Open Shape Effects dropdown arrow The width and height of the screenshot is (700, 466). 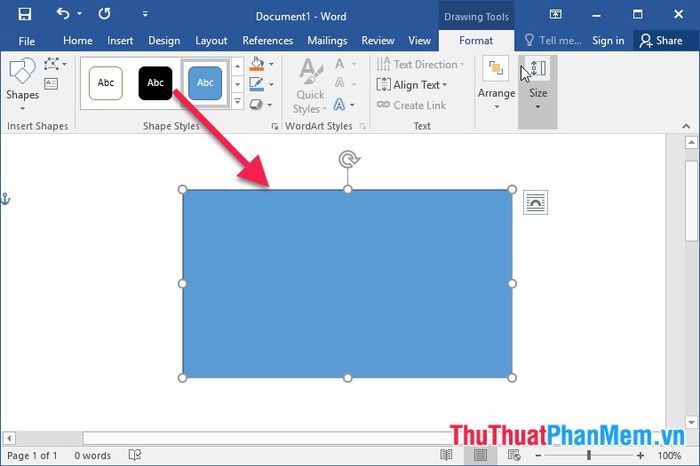(x=270, y=105)
